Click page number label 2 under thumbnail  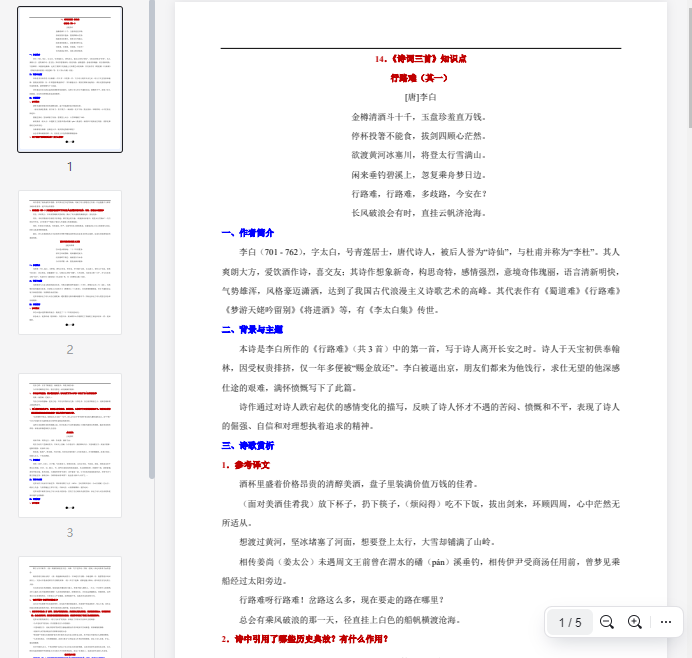(70, 349)
